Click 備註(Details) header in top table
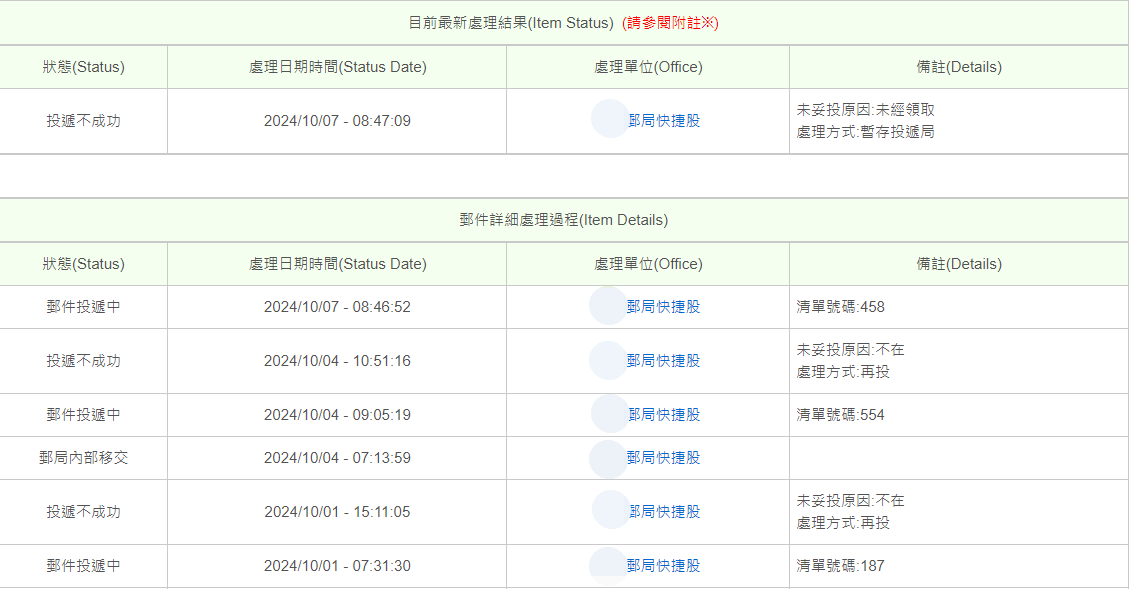1129x589 pixels. (959, 67)
